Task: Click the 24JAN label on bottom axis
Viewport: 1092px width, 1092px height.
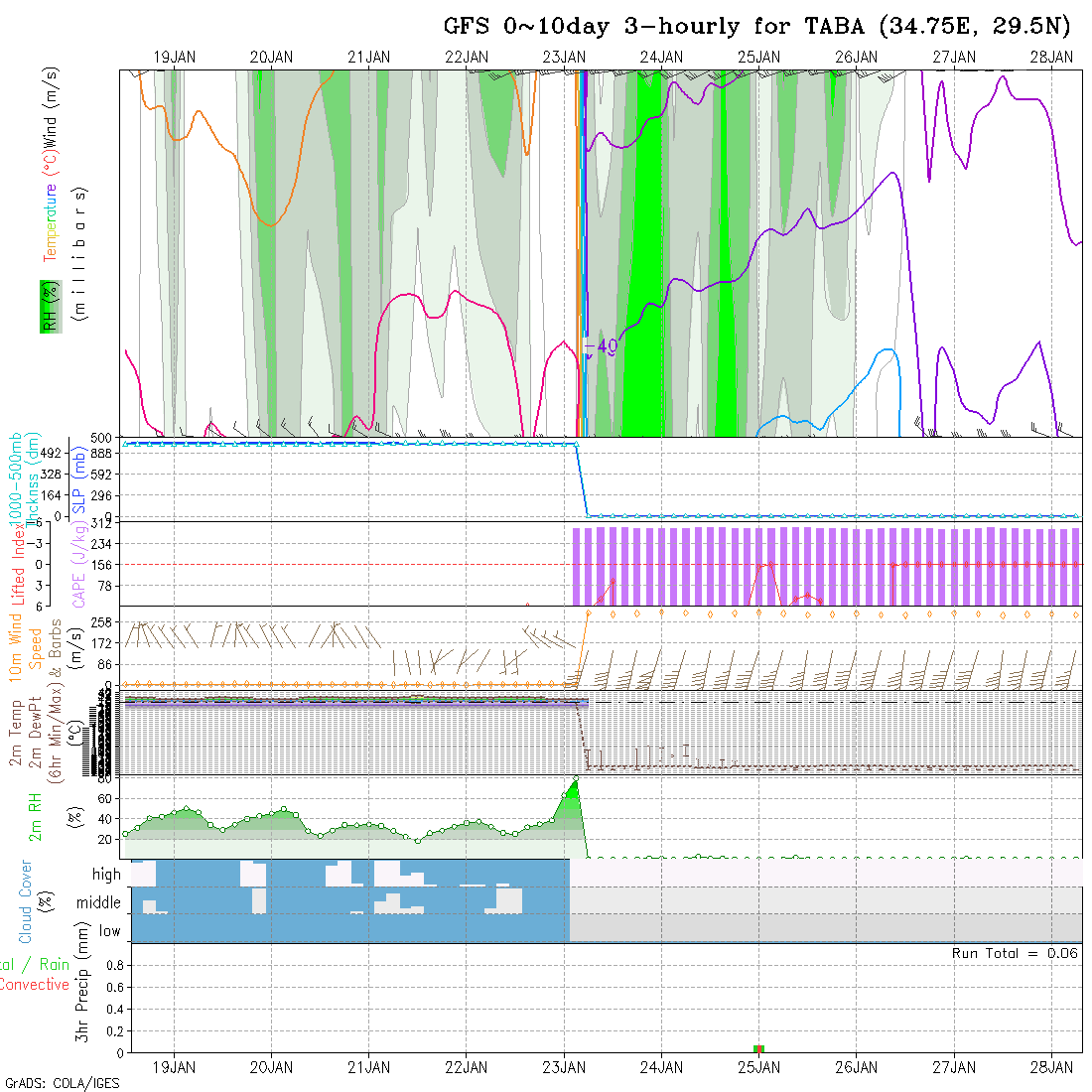Action: point(661,1068)
